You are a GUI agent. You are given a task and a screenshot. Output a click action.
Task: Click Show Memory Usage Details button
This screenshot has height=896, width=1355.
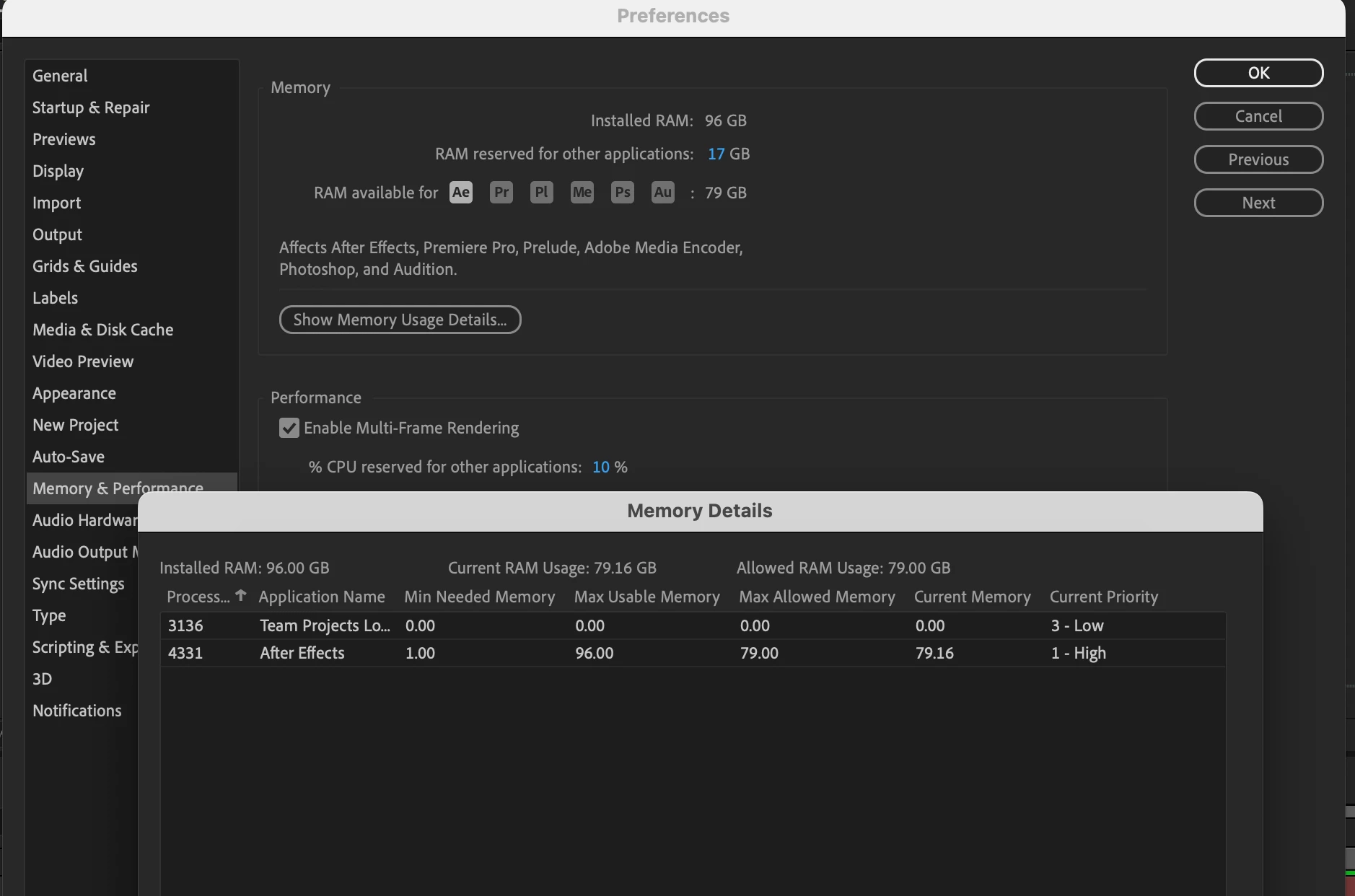400,320
